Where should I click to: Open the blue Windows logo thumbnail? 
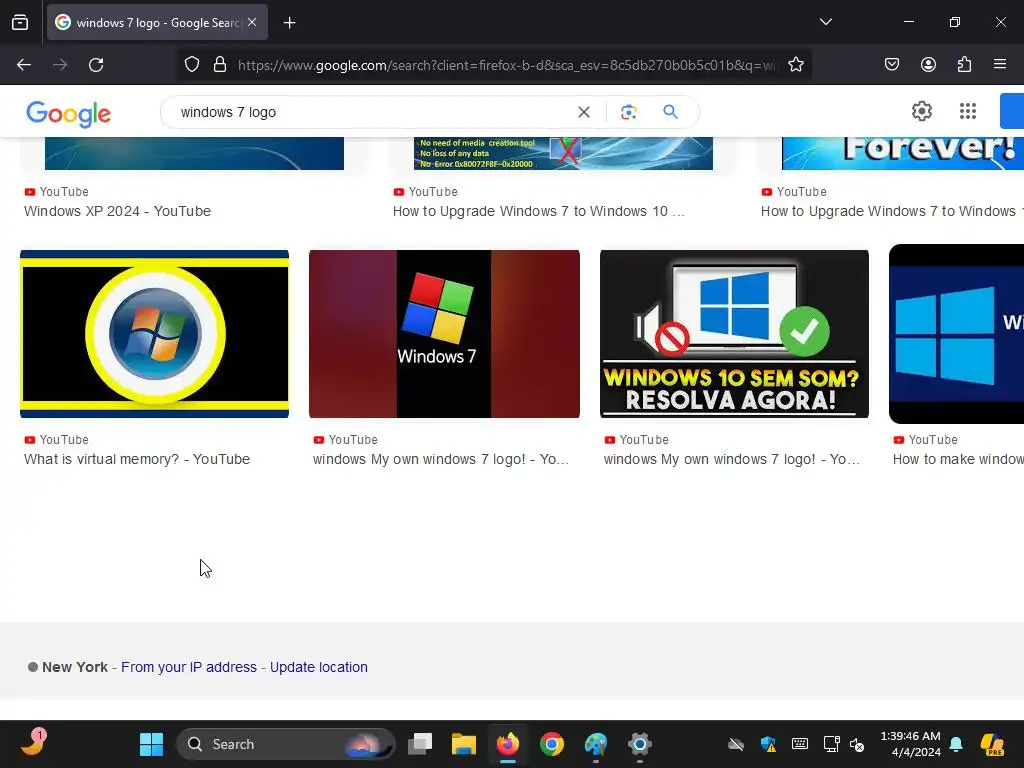click(x=956, y=334)
